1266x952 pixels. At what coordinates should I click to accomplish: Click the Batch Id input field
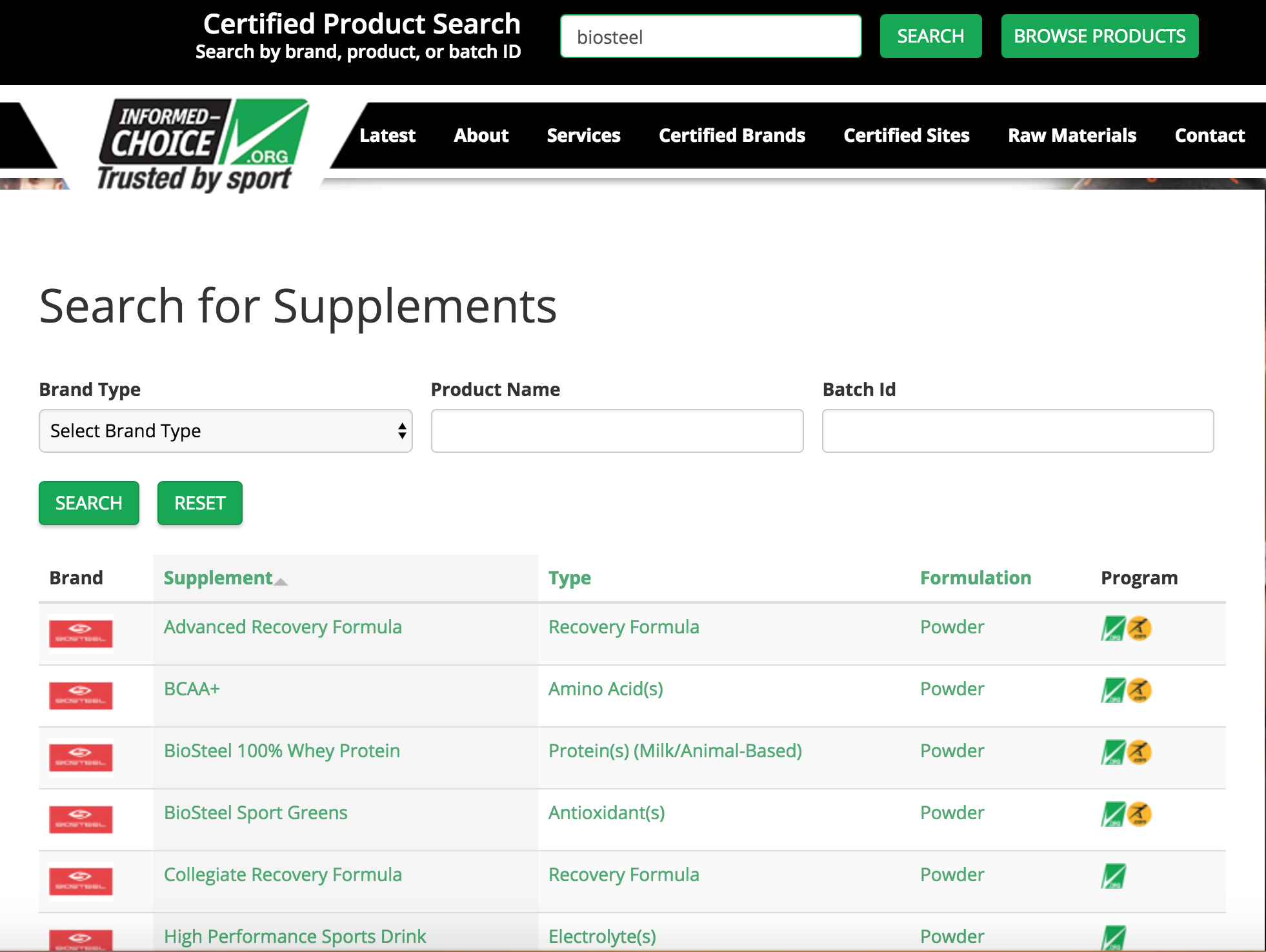point(1018,431)
